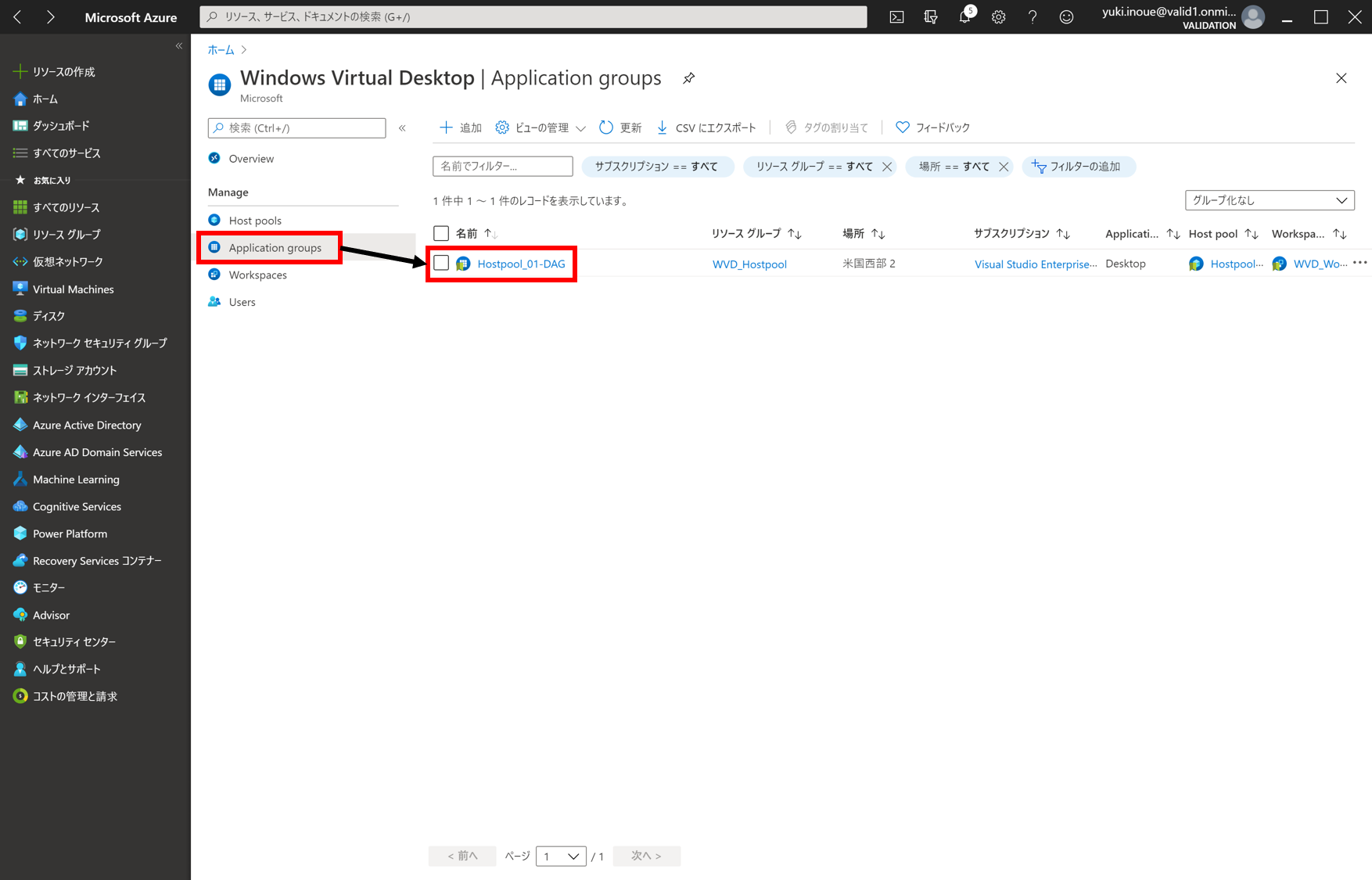Screen dimensions: 1372x880
Task: Check the Hostpool_01-DAG row checkbox
Action: [441, 263]
